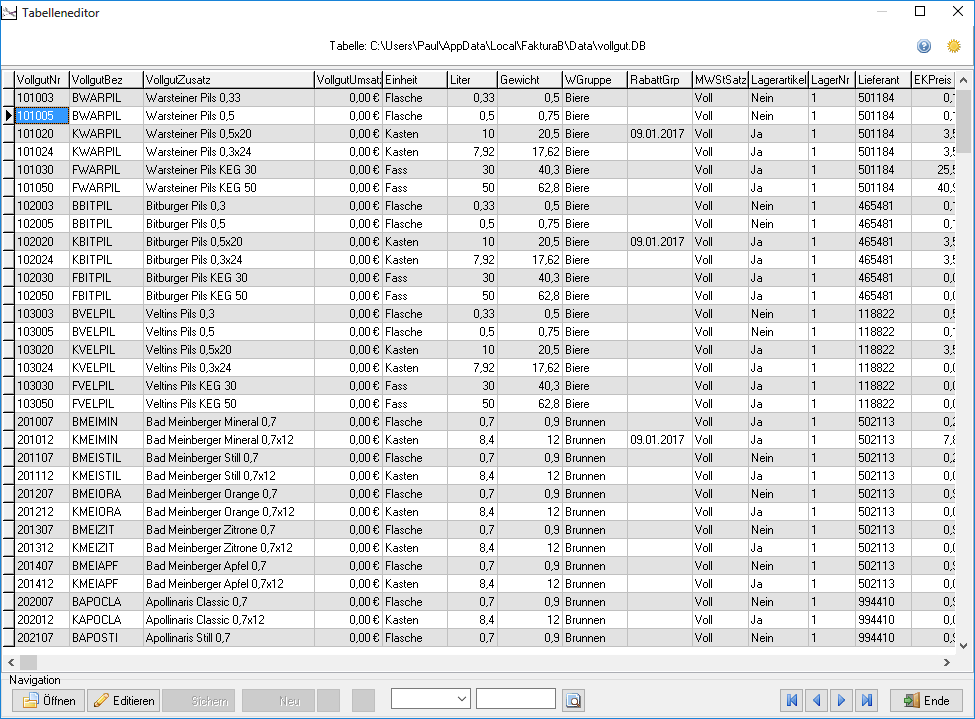Click the RabattGrp column header
The height and width of the screenshot is (719, 975).
point(660,80)
